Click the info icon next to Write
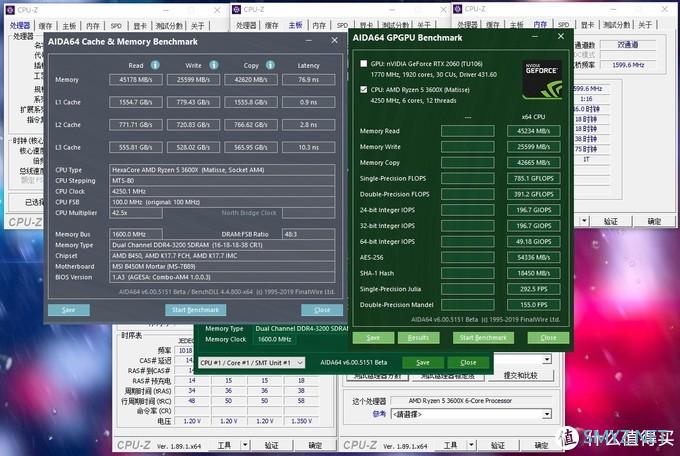Viewport: 680px width, 456px height. 214,65
